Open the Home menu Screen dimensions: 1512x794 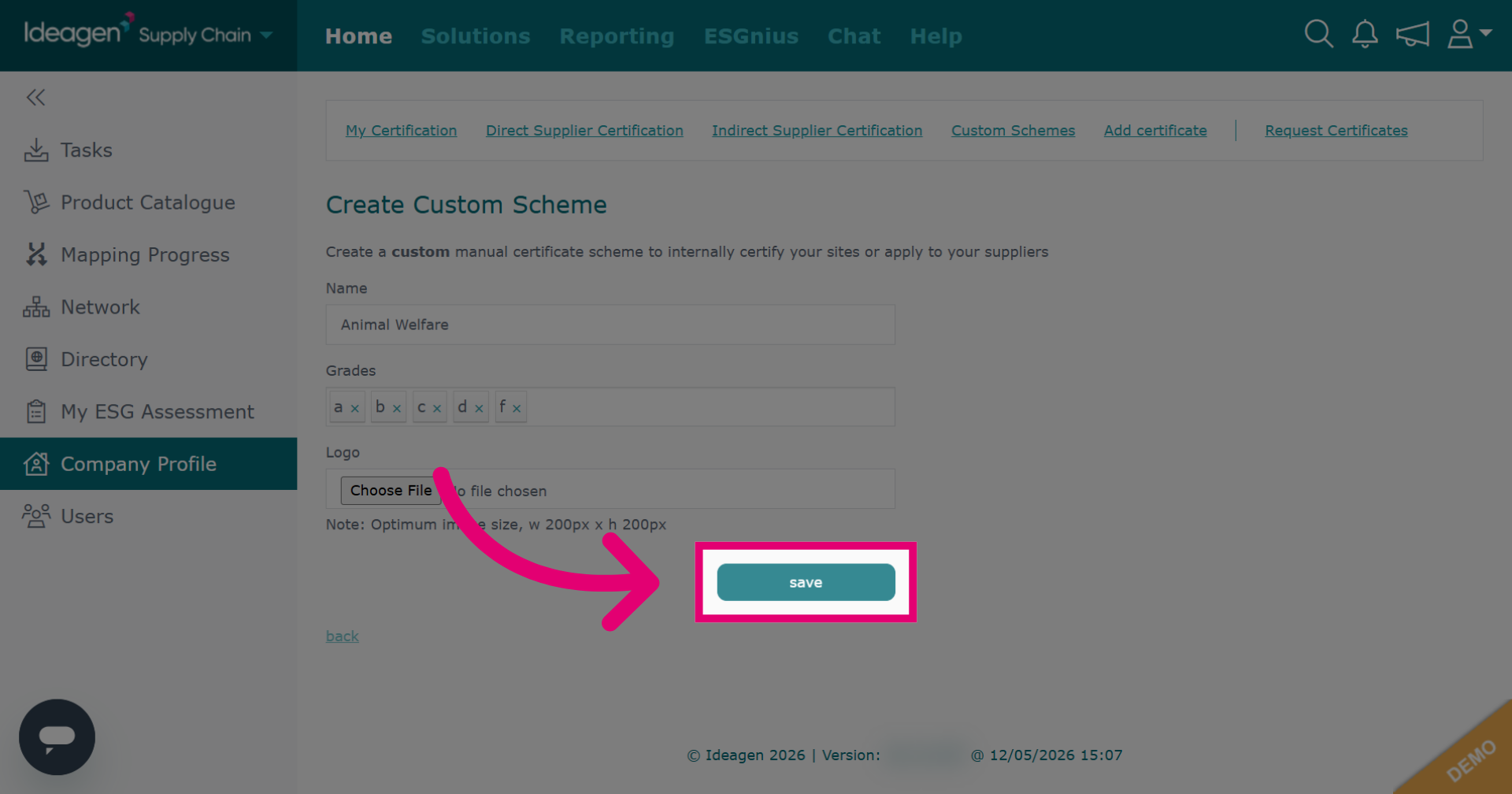(358, 36)
